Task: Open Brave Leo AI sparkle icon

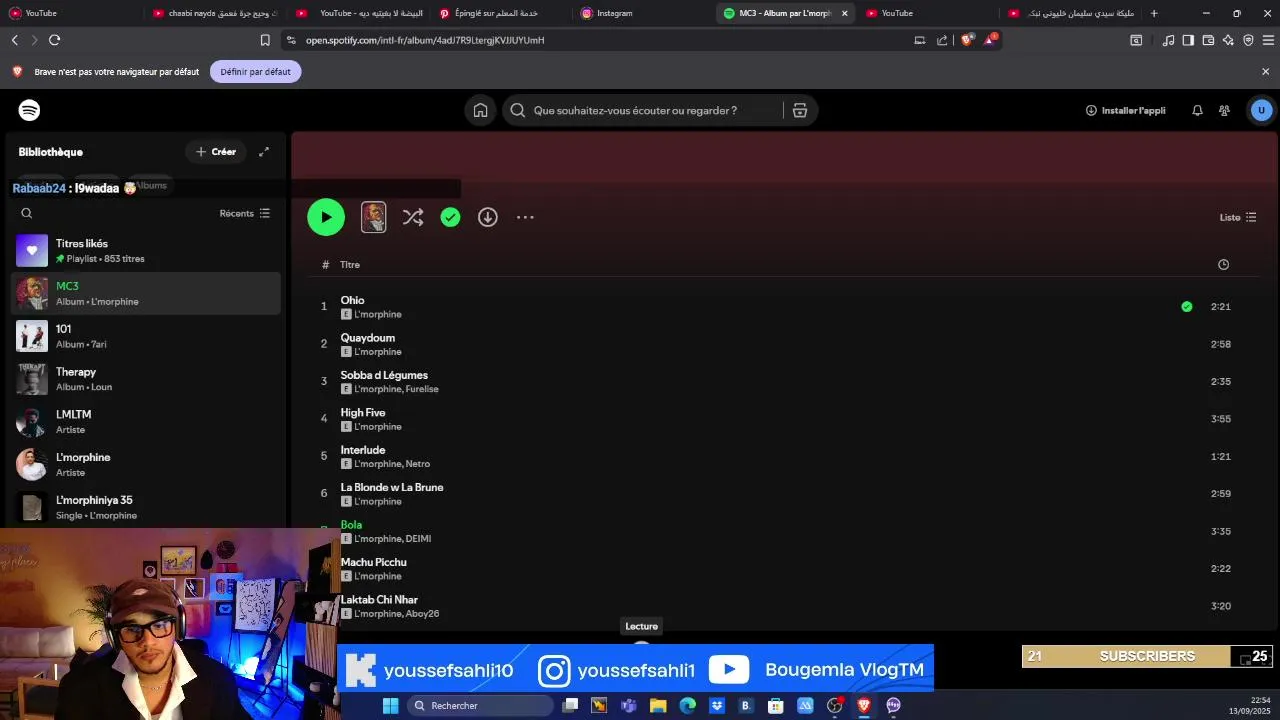Action: [x=1228, y=40]
